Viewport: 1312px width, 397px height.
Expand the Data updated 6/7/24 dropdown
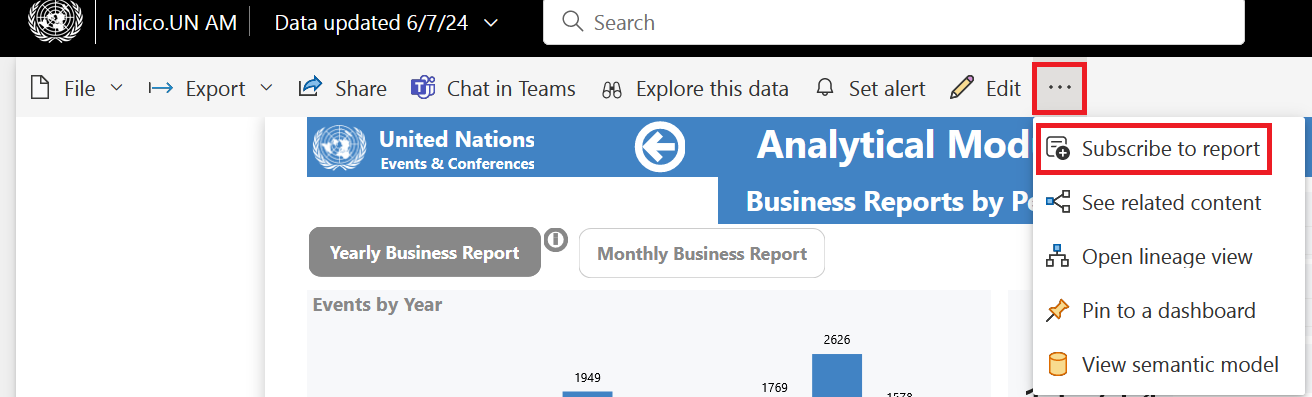[x=386, y=22]
